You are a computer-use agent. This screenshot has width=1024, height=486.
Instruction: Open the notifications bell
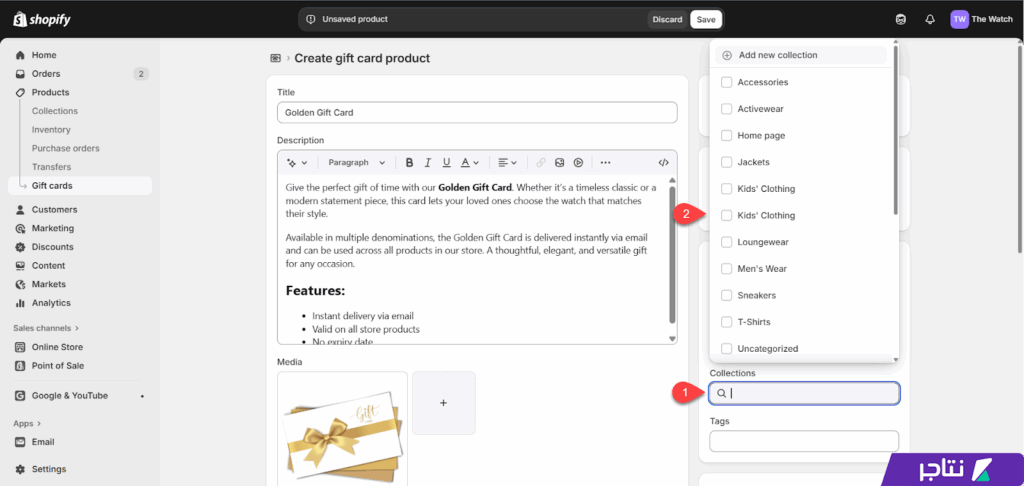click(x=930, y=20)
